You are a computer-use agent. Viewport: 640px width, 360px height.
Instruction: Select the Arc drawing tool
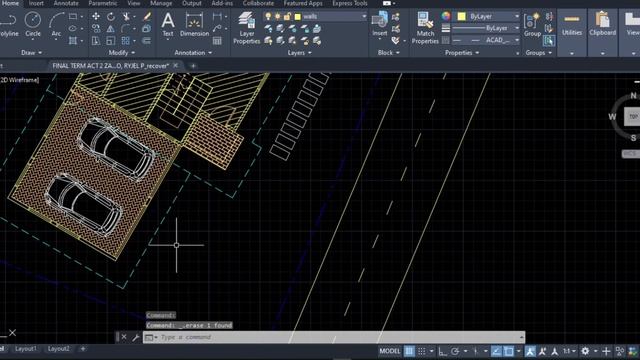(56, 24)
